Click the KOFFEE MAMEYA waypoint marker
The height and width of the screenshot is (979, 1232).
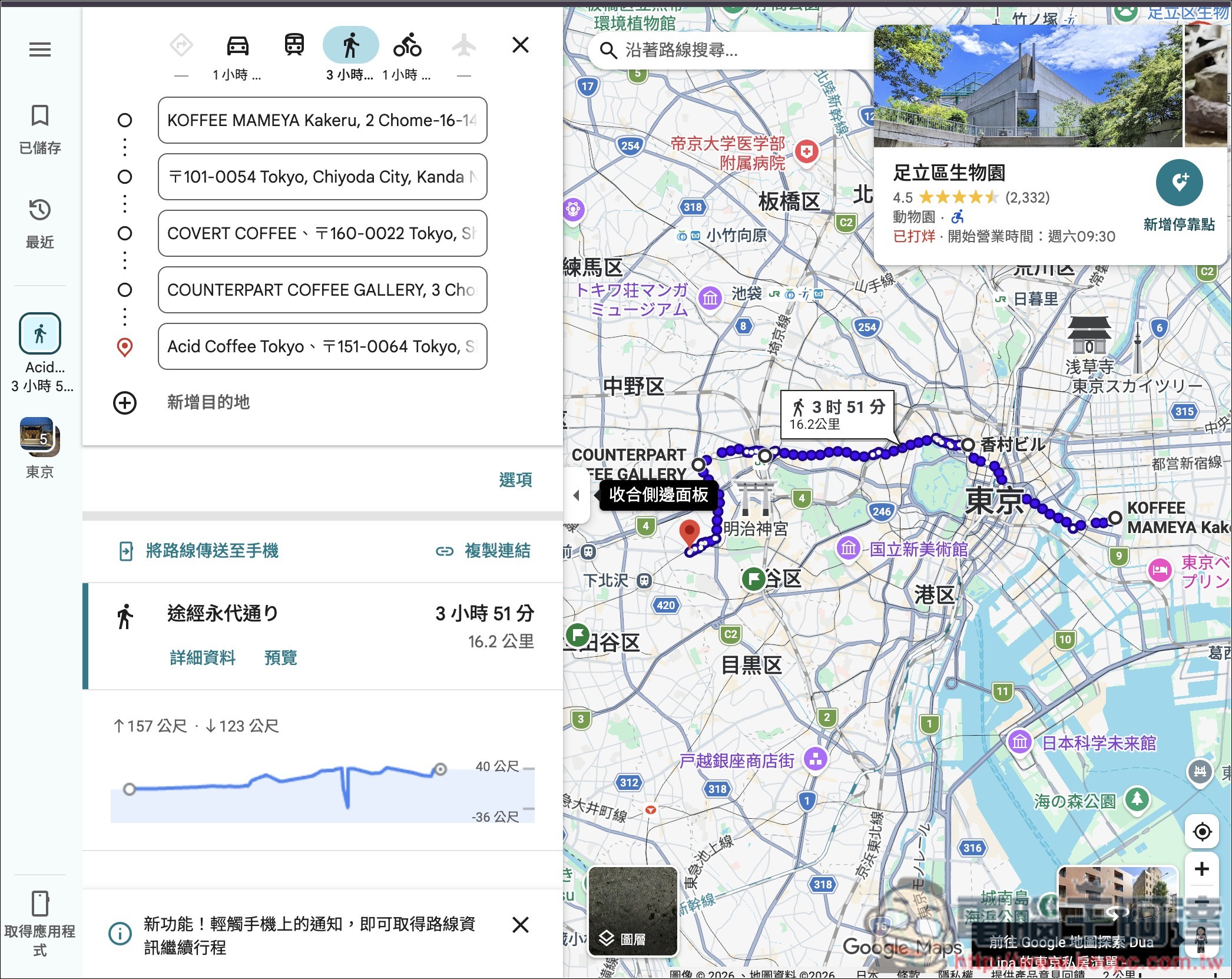click(x=1115, y=518)
